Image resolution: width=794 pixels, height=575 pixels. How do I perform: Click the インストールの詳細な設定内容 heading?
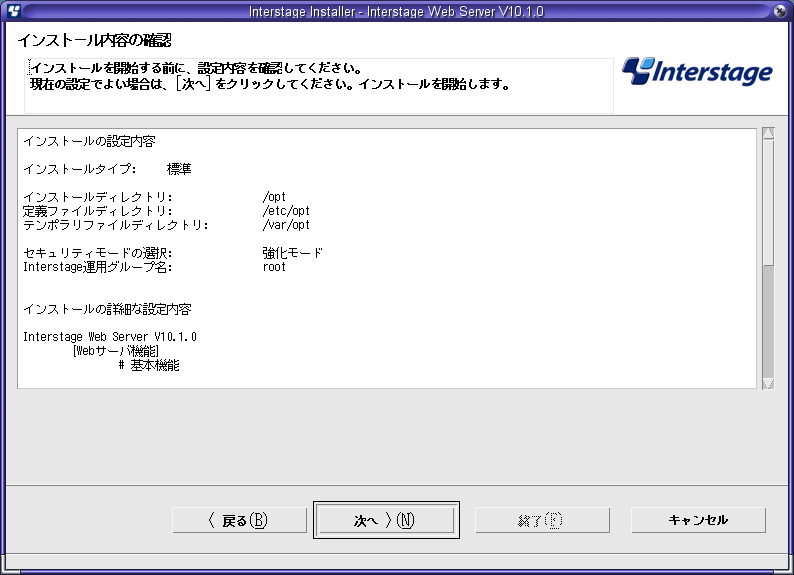click(x=107, y=309)
